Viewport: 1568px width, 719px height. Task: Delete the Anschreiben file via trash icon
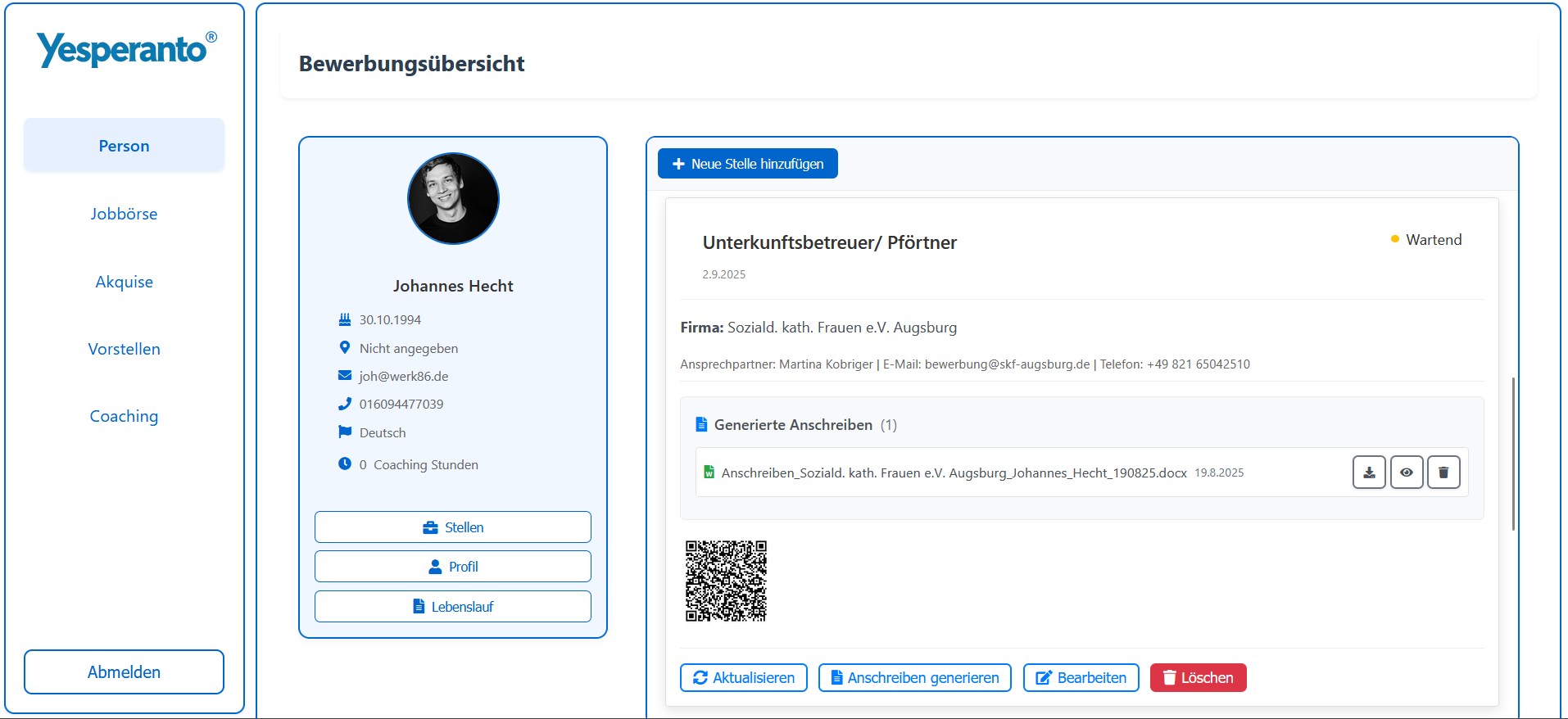1443,473
